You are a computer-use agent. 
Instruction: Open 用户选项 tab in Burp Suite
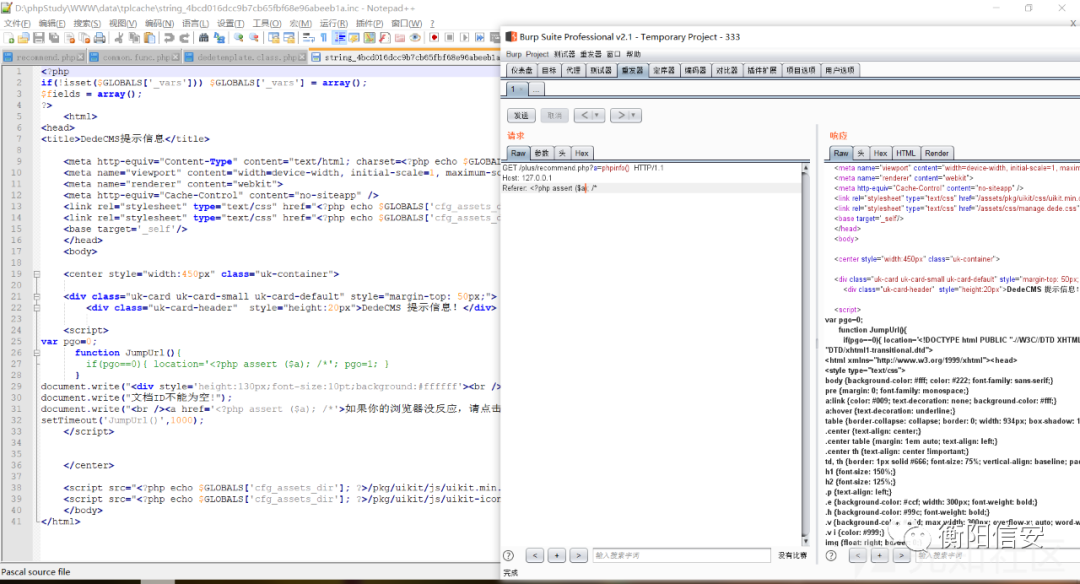pyautogui.click(x=840, y=70)
